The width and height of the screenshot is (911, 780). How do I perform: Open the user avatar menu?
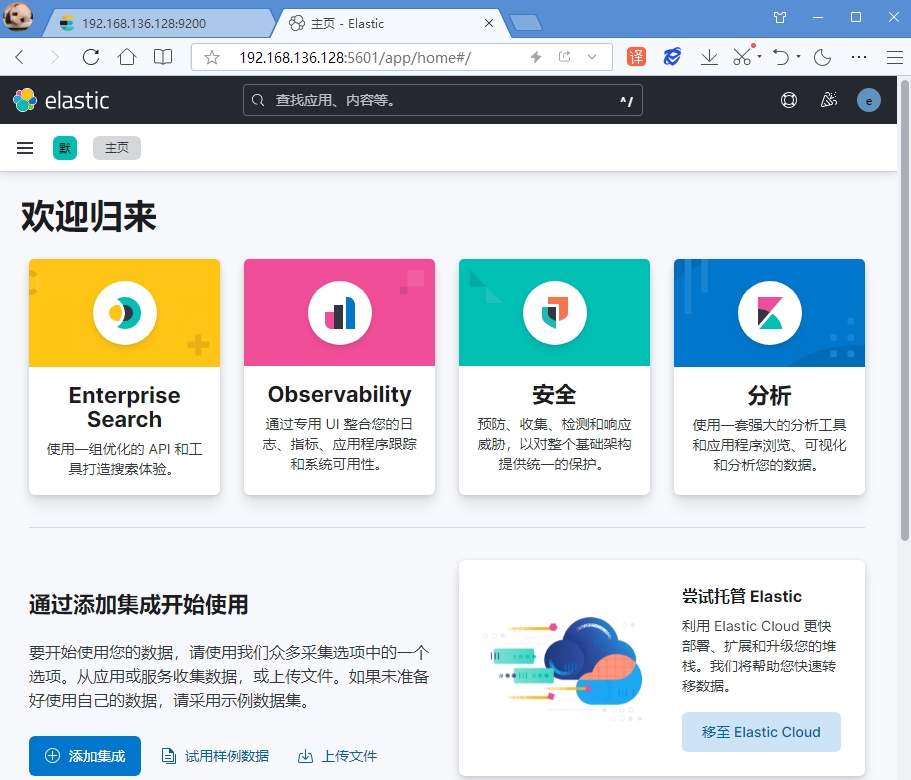click(x=868, y=100)
